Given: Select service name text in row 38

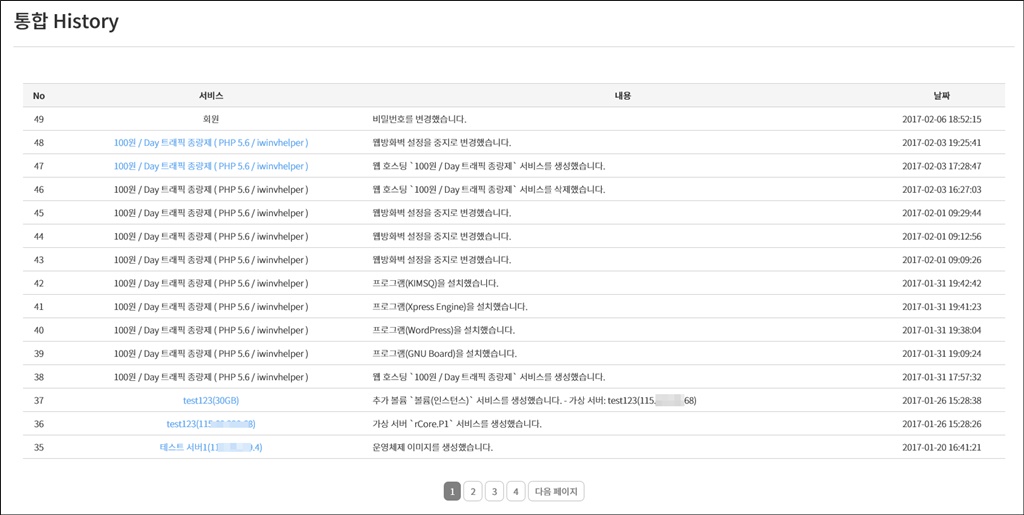Looking at the screenshot, I should coord(211,377).
